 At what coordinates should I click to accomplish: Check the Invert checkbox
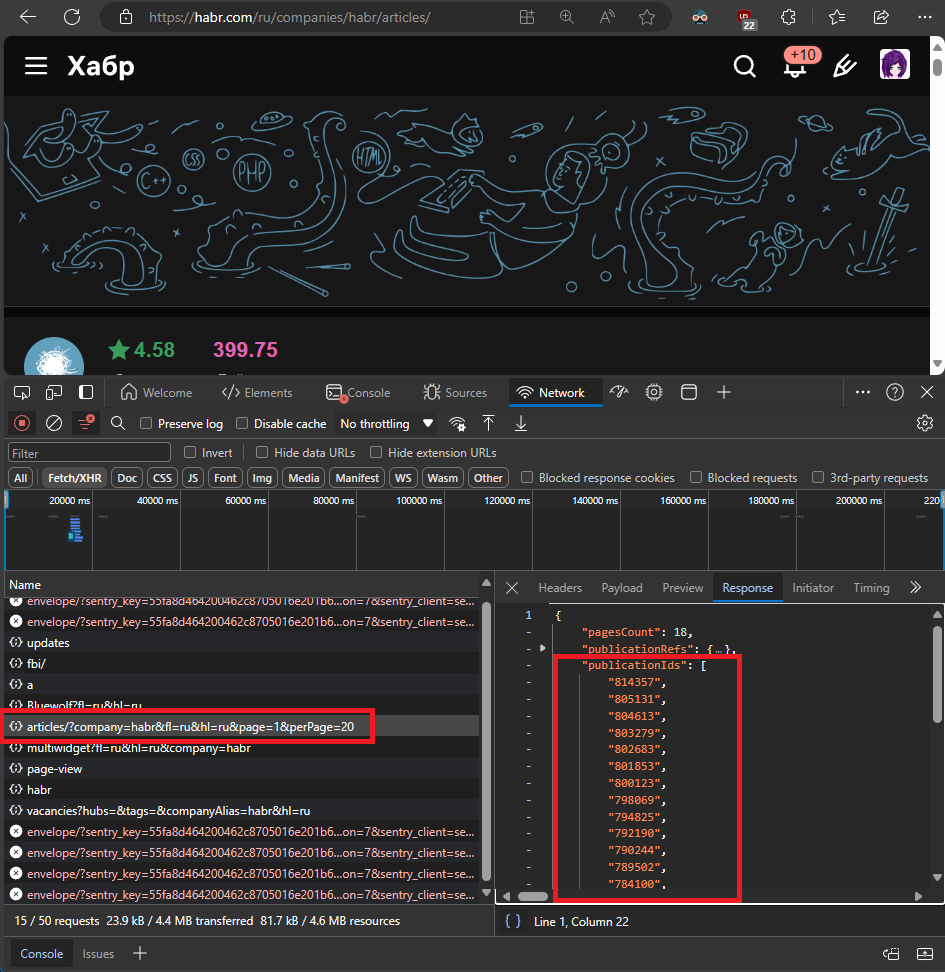[190, 453]
